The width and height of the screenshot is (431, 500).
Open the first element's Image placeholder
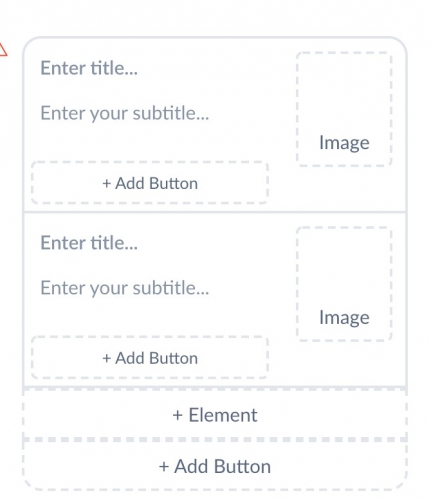tap(344, 109)
